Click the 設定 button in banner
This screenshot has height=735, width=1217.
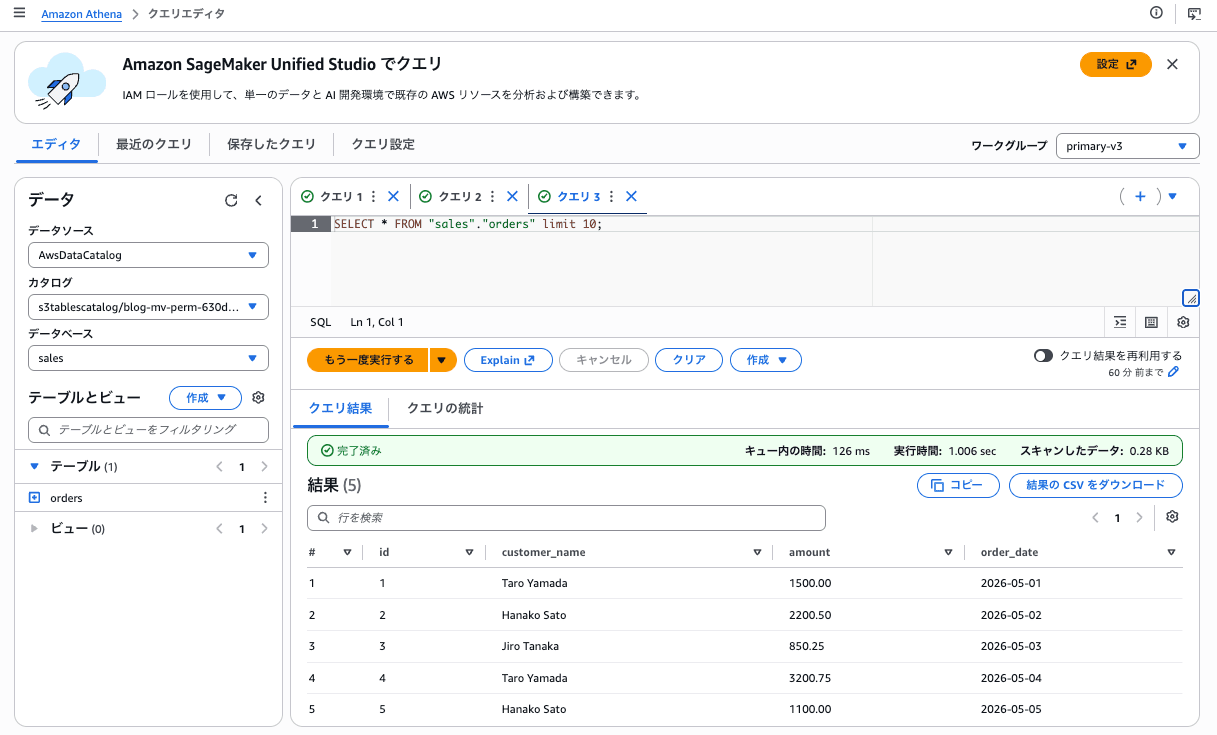1116,64
